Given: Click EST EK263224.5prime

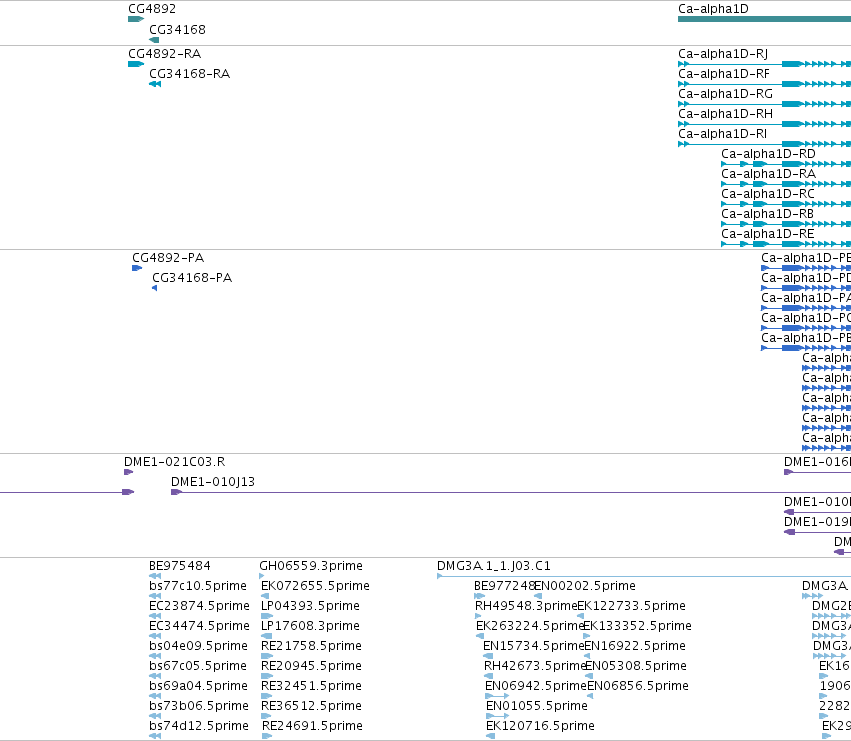Looking at the screenshot, I should point(530,626).
